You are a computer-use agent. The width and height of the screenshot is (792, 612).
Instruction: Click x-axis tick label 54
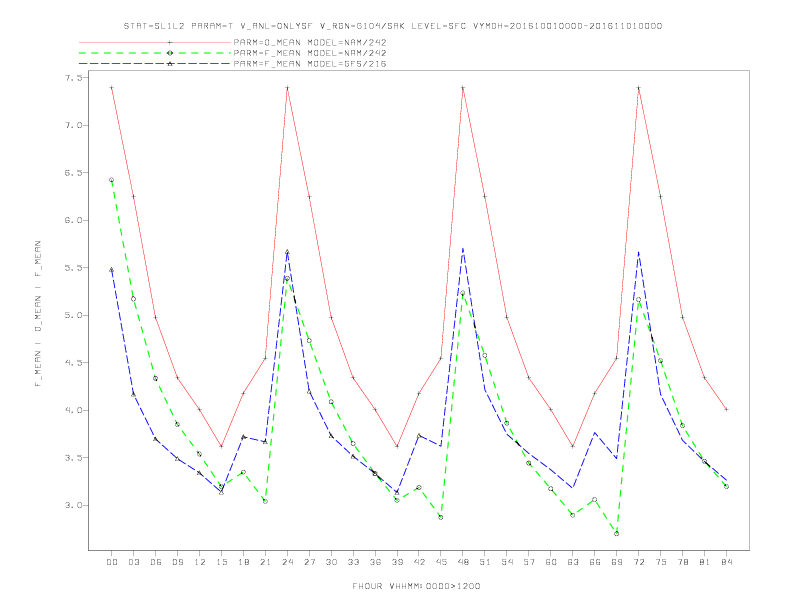pyautogui.click(x=507, y=562)
